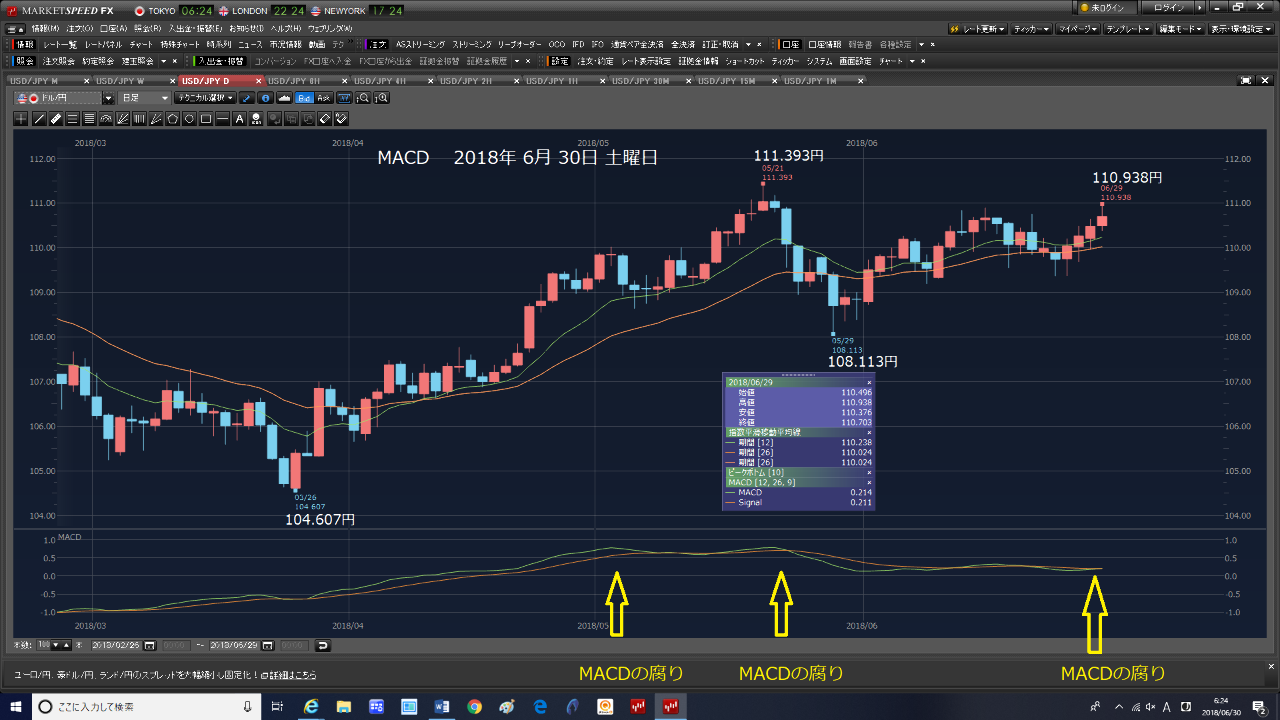Toggle the chart information (i) button
Viewport: 1280px width, 720px height.
(x=265, y=98)
